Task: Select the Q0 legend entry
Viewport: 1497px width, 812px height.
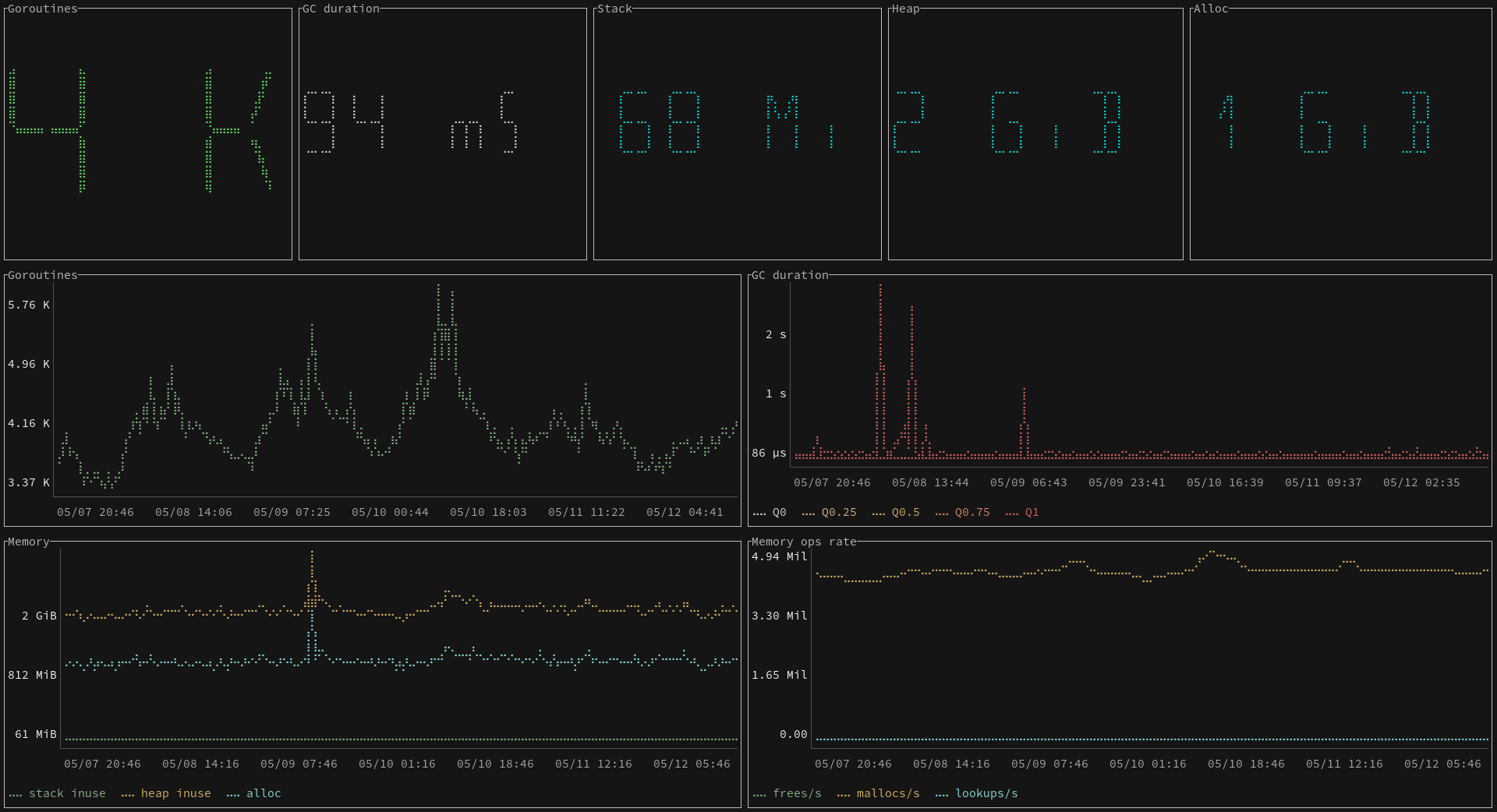Action: (770, 512)
